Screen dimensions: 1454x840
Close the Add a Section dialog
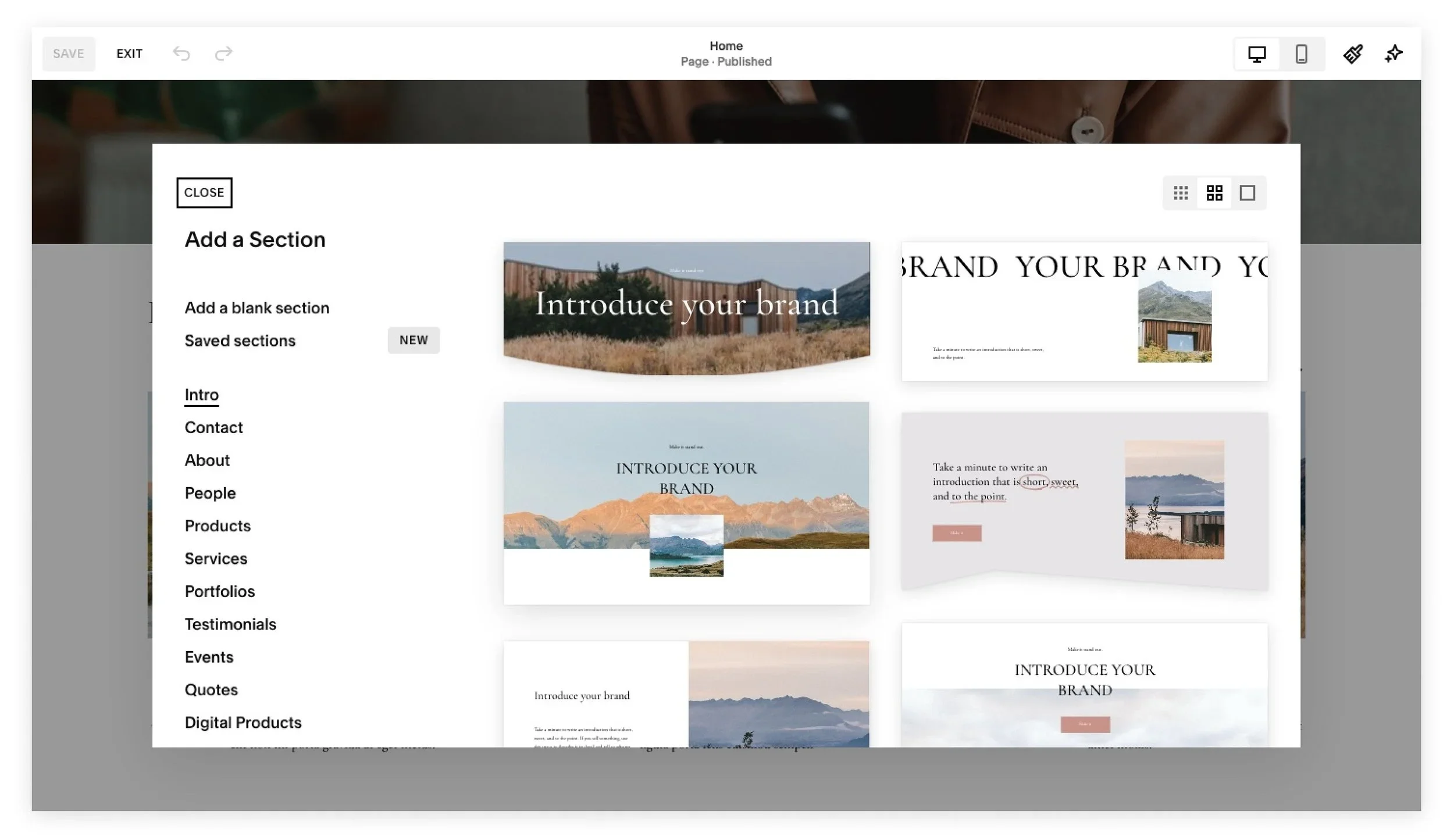(204, 192)
